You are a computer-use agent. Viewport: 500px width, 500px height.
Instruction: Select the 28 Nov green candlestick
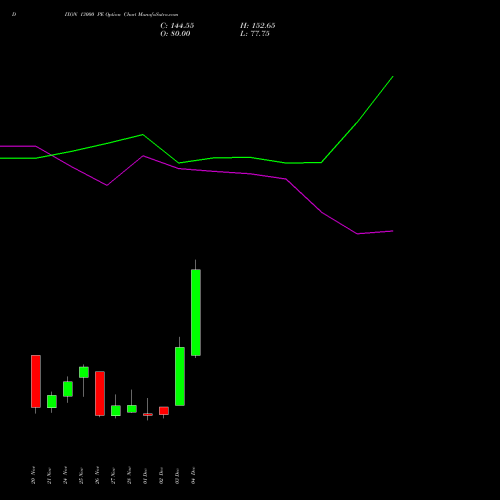click(x=132, y=409)
